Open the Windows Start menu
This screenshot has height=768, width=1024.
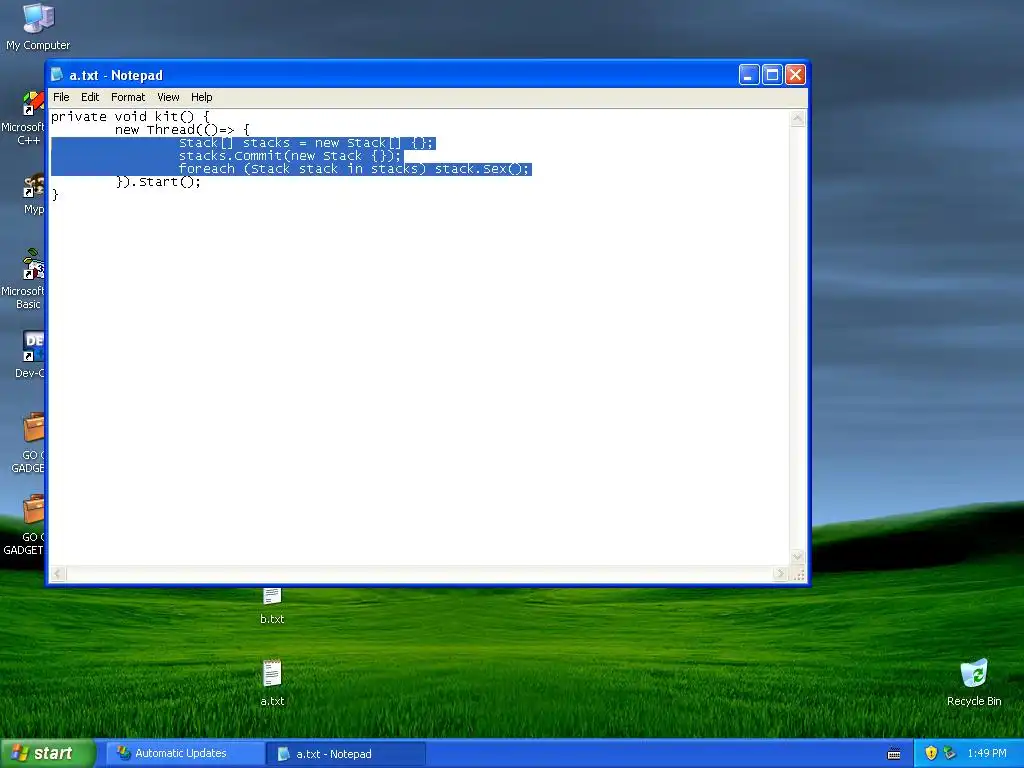pos(48,754)
